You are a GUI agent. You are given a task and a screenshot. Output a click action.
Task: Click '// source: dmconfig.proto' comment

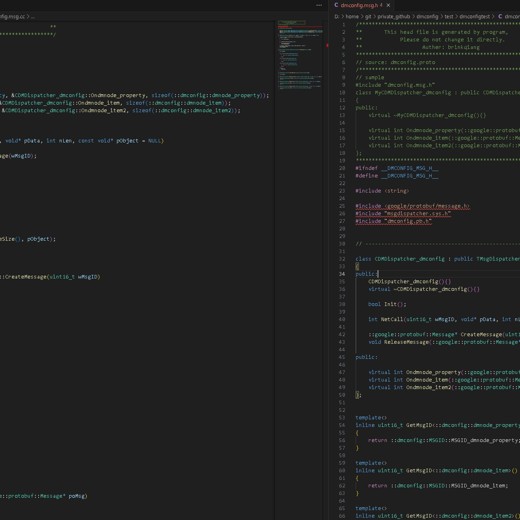395,62
